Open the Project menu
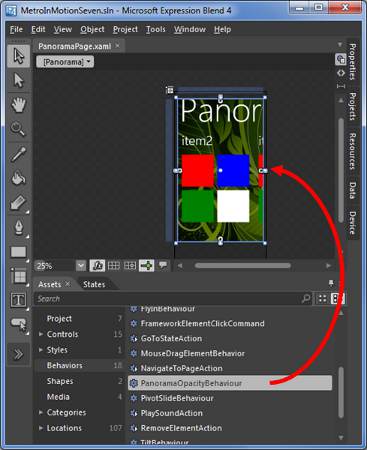The image size is (367, 450). [x=125, y=30]
